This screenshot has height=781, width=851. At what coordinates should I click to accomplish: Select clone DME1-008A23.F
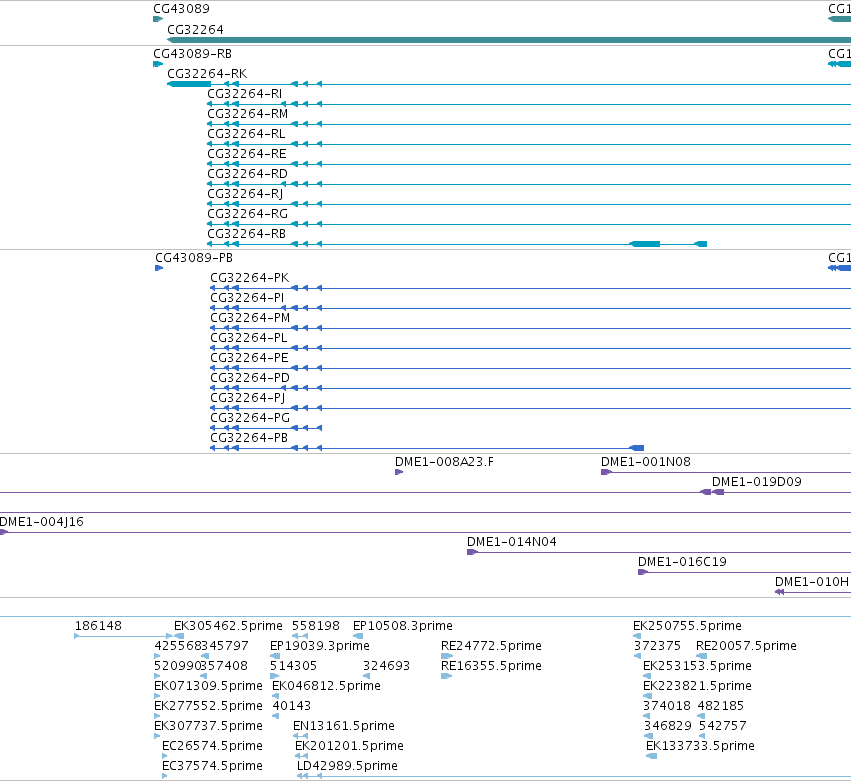click(444, 462)
